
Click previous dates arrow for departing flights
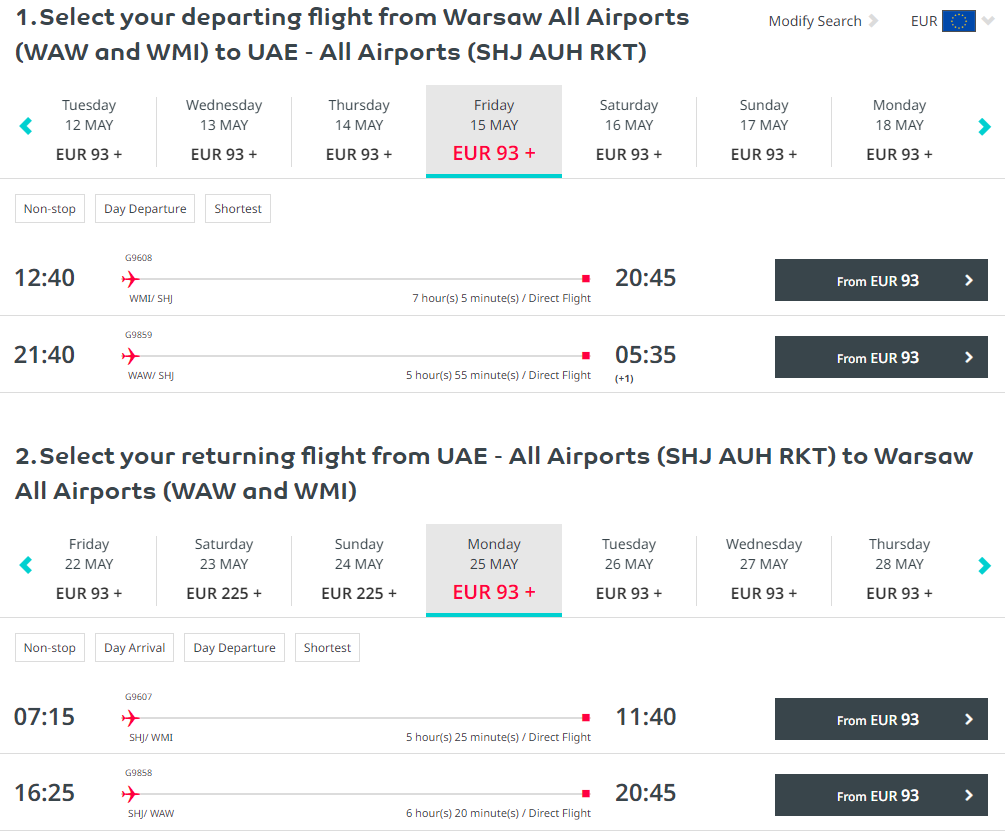click(26, 126)
